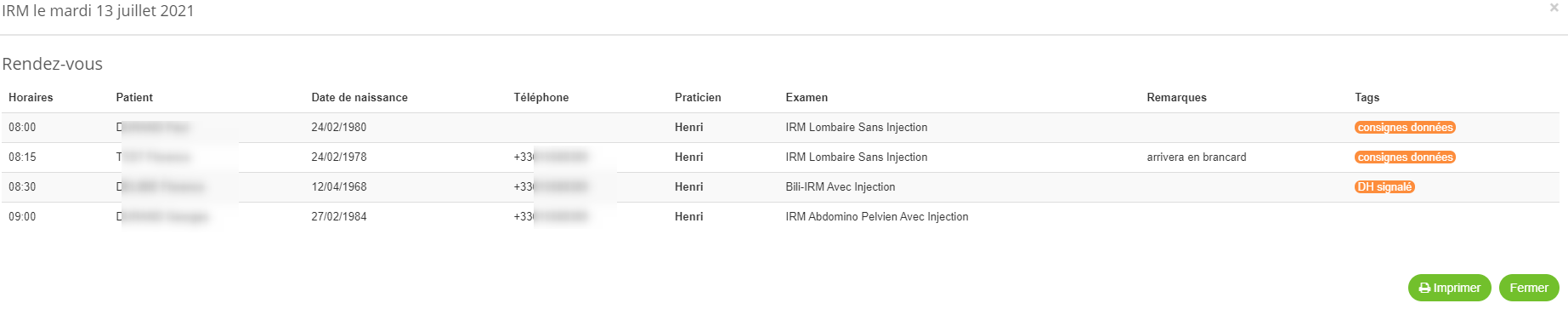Image resolution: width=1568 pixels, height=309 pixels.
Task: Click the DH signalé tag
Action: 1384,187
